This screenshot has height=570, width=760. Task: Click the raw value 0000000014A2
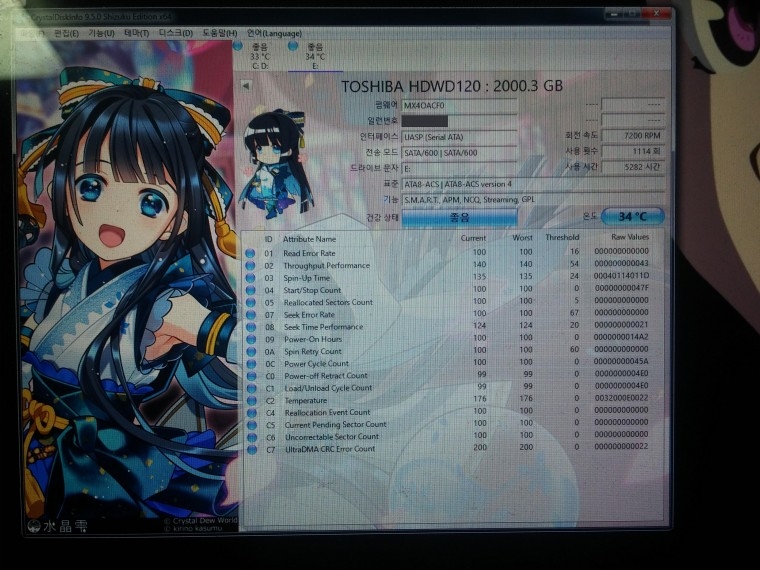pos(621,337)
